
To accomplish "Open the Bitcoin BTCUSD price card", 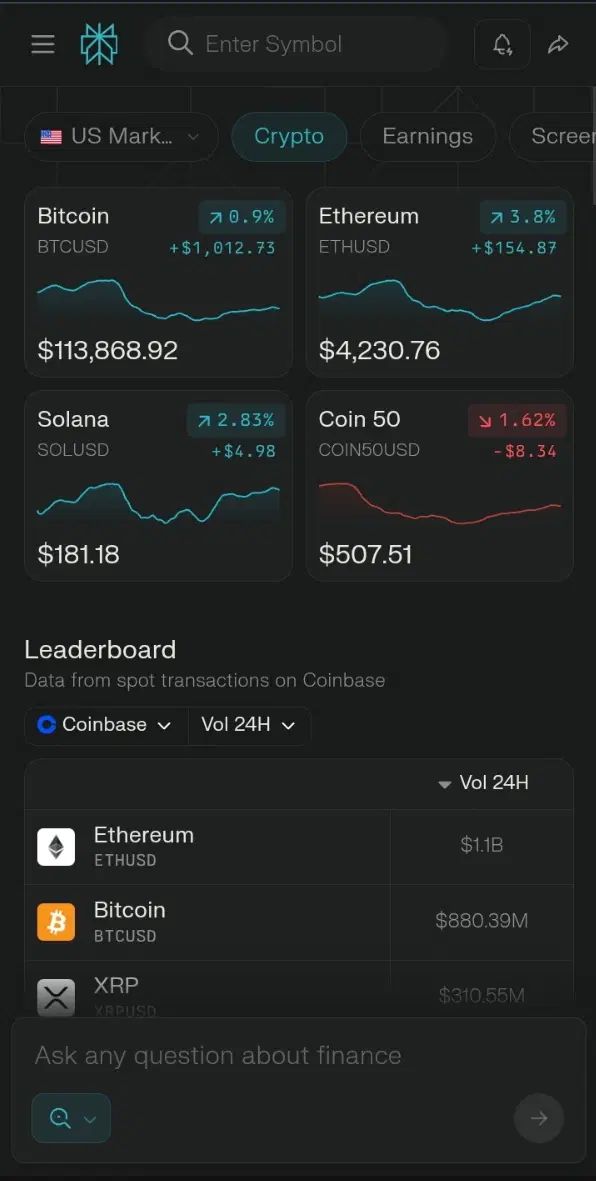I will [158, 282].
